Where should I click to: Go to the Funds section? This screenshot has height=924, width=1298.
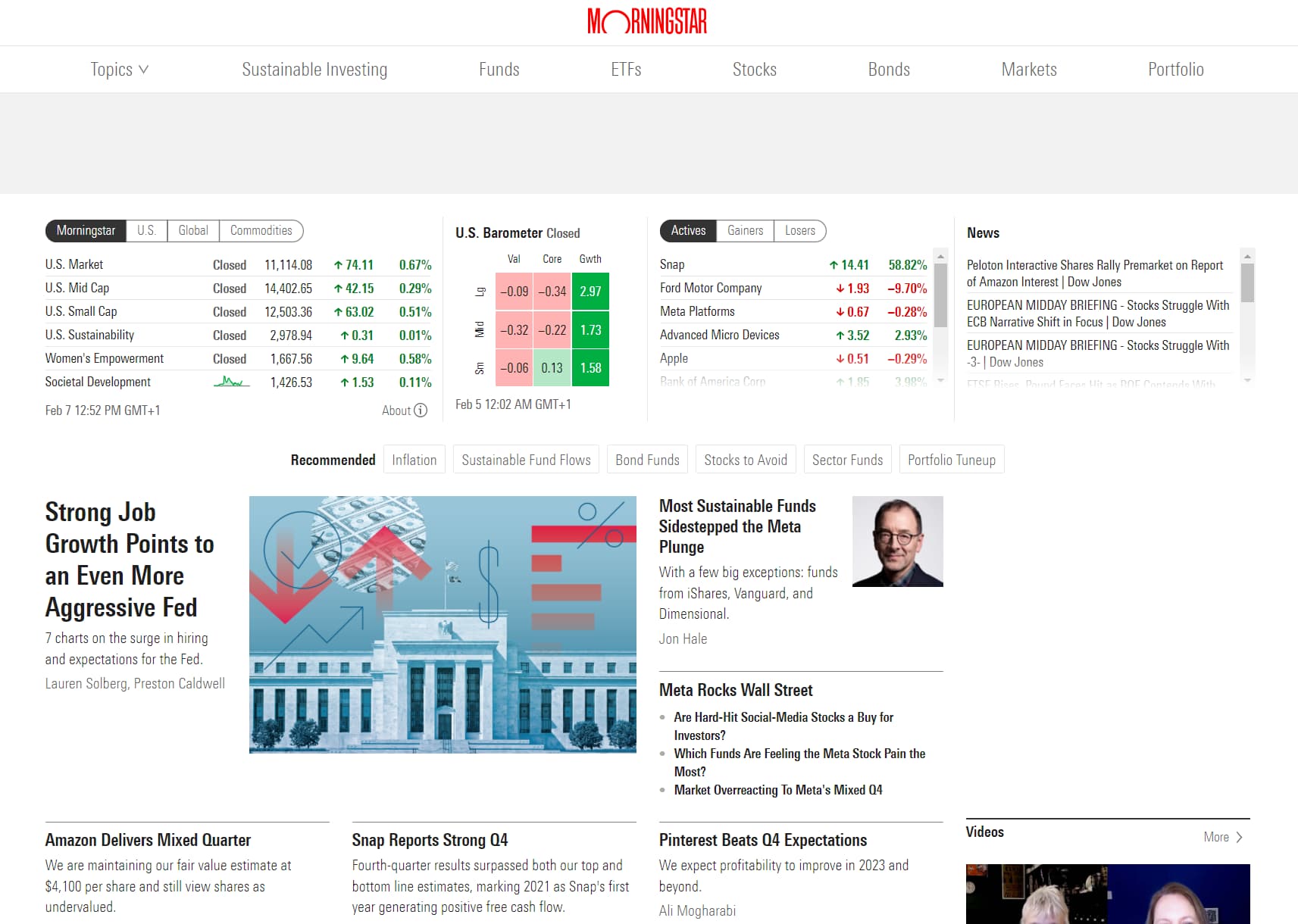tap(499, 70)
